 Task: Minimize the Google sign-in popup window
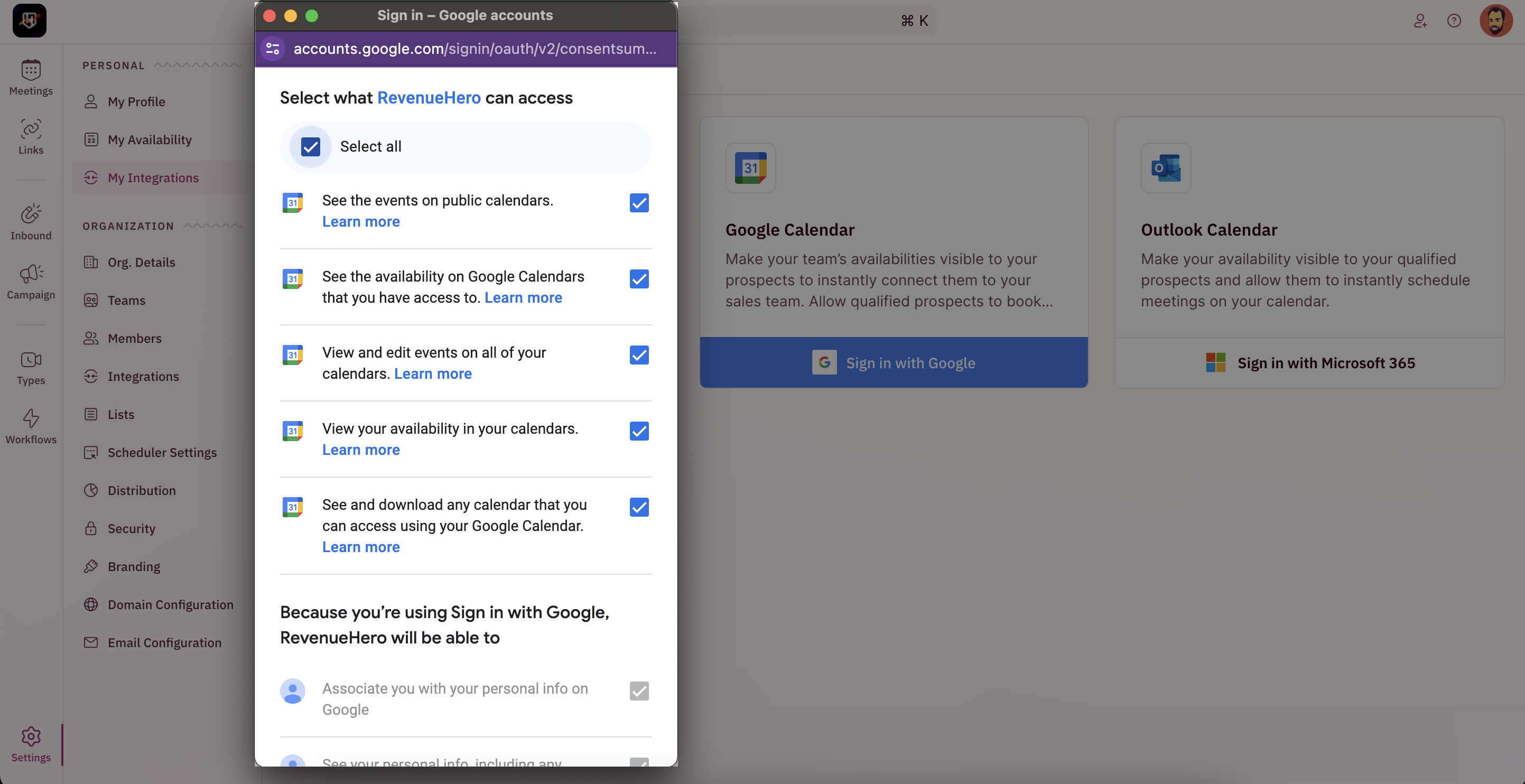(x=291, y=16)
